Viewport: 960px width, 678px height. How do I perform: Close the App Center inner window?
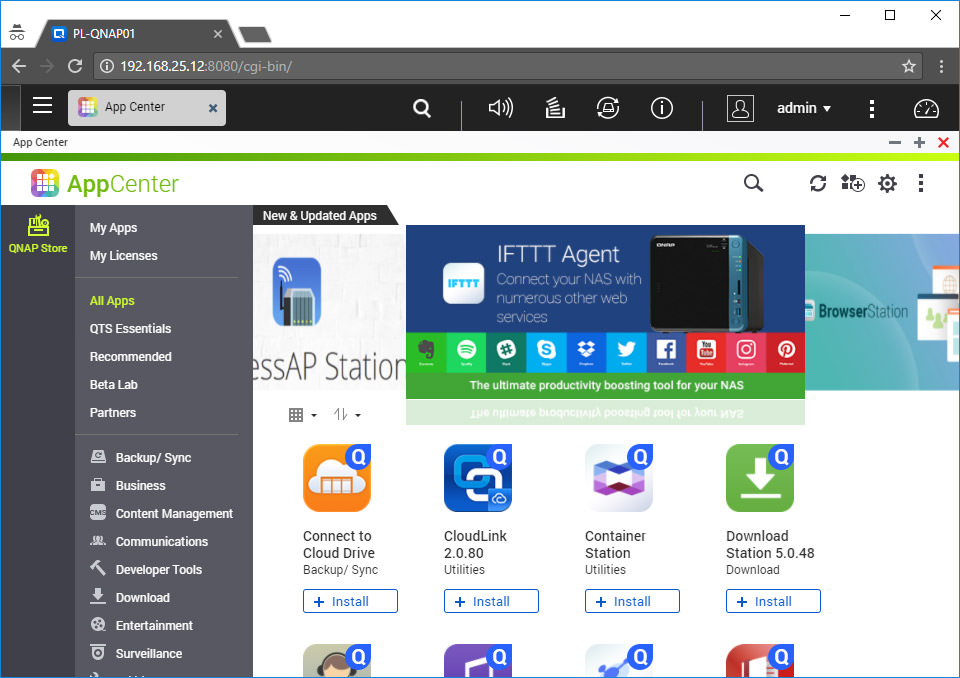pos(943,142)
